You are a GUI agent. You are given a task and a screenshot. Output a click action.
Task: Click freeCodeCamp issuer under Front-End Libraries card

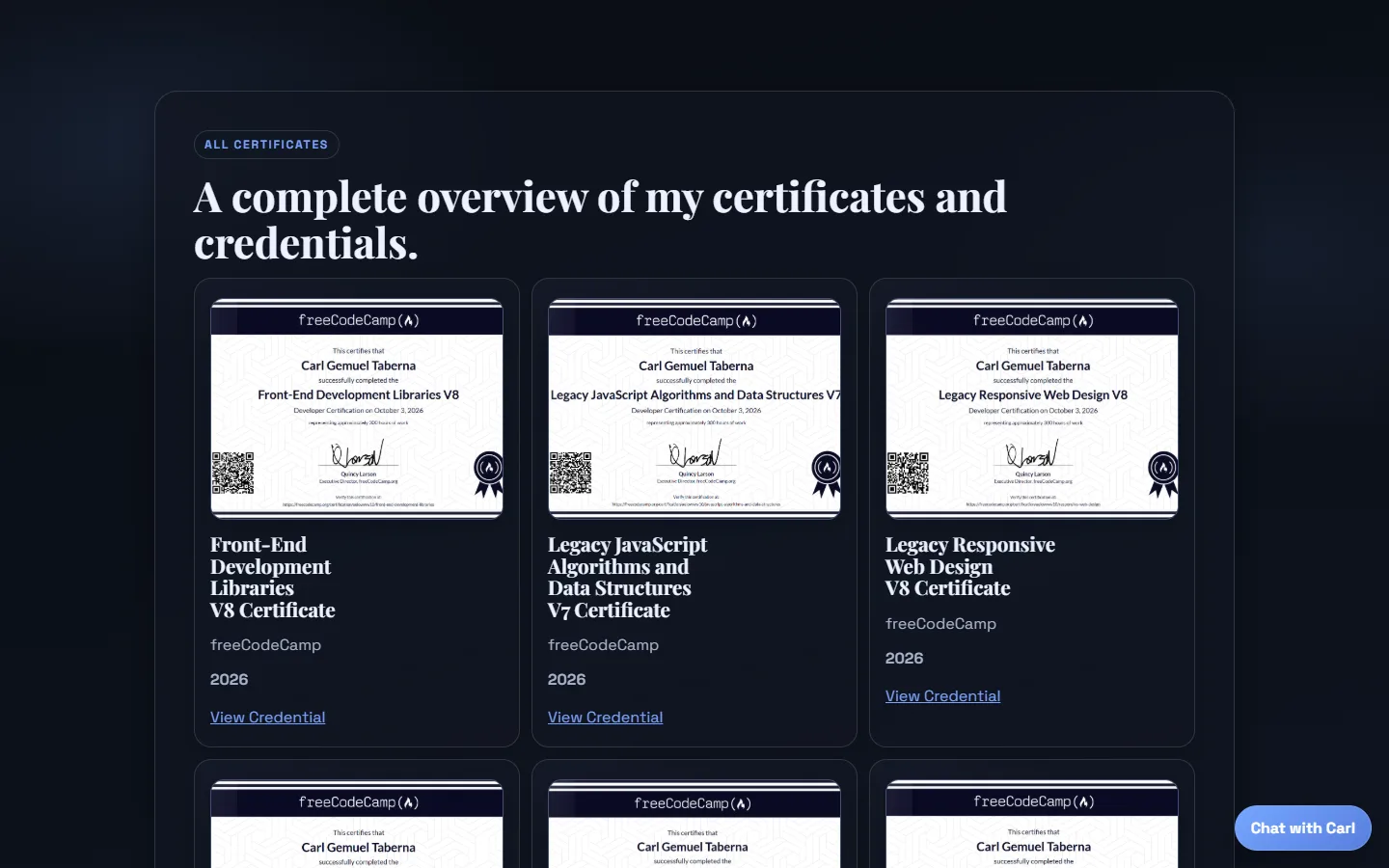point(265,645)
